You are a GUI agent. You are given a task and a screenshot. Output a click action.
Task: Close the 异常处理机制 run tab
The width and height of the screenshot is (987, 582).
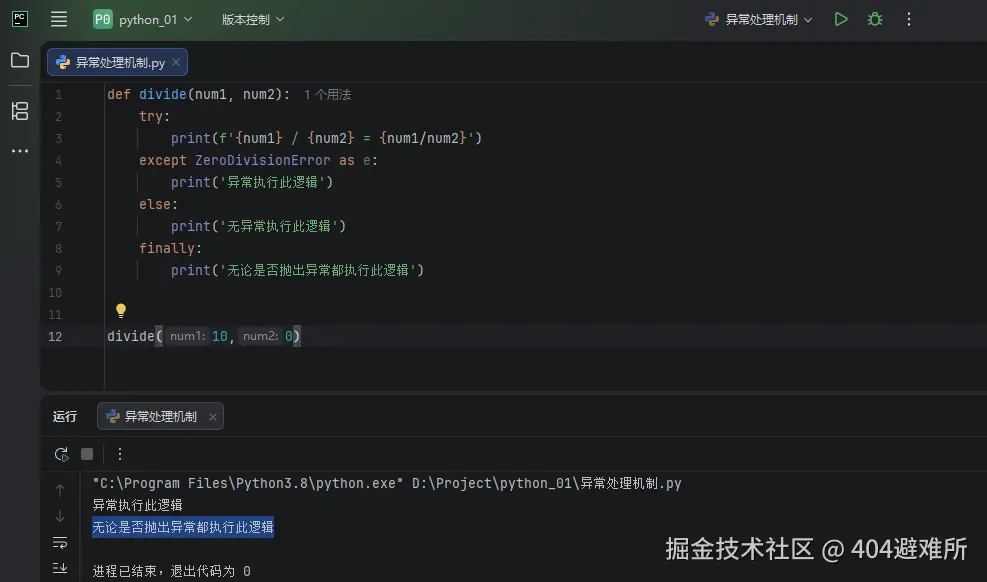[x=213, y=417]
